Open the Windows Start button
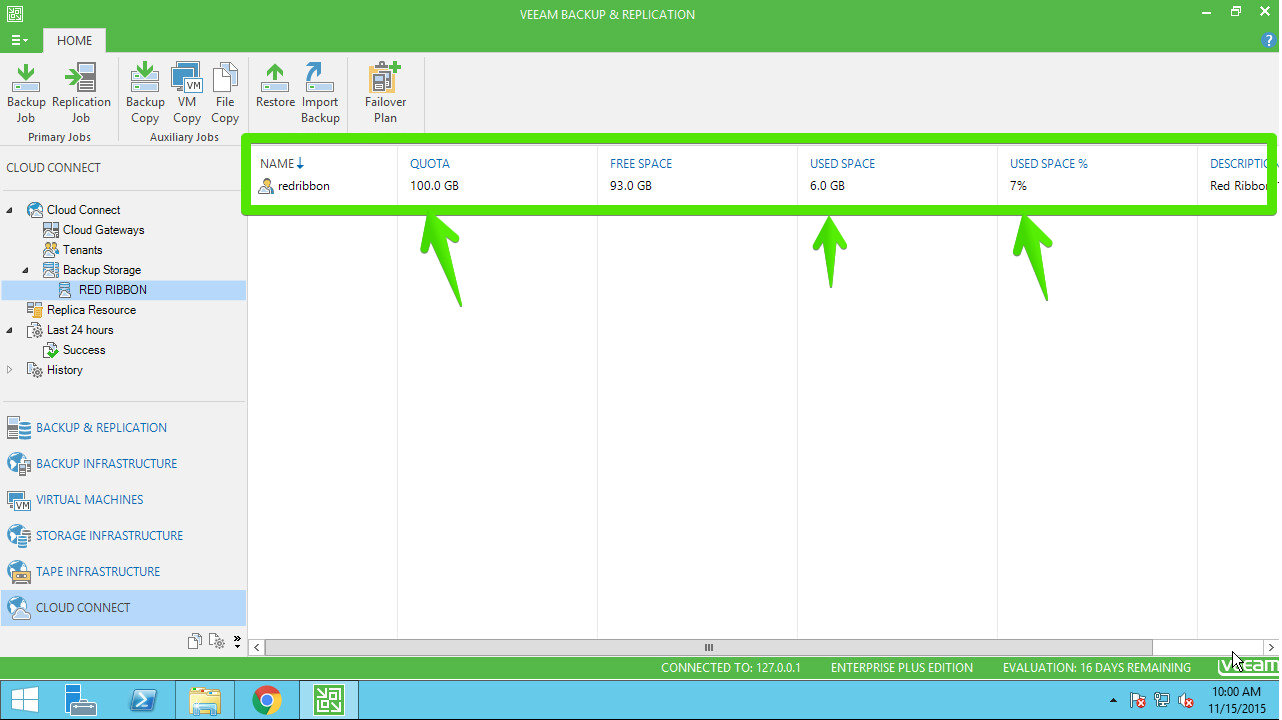Viewport: 1282px width, 720px height. click(24, 700)
